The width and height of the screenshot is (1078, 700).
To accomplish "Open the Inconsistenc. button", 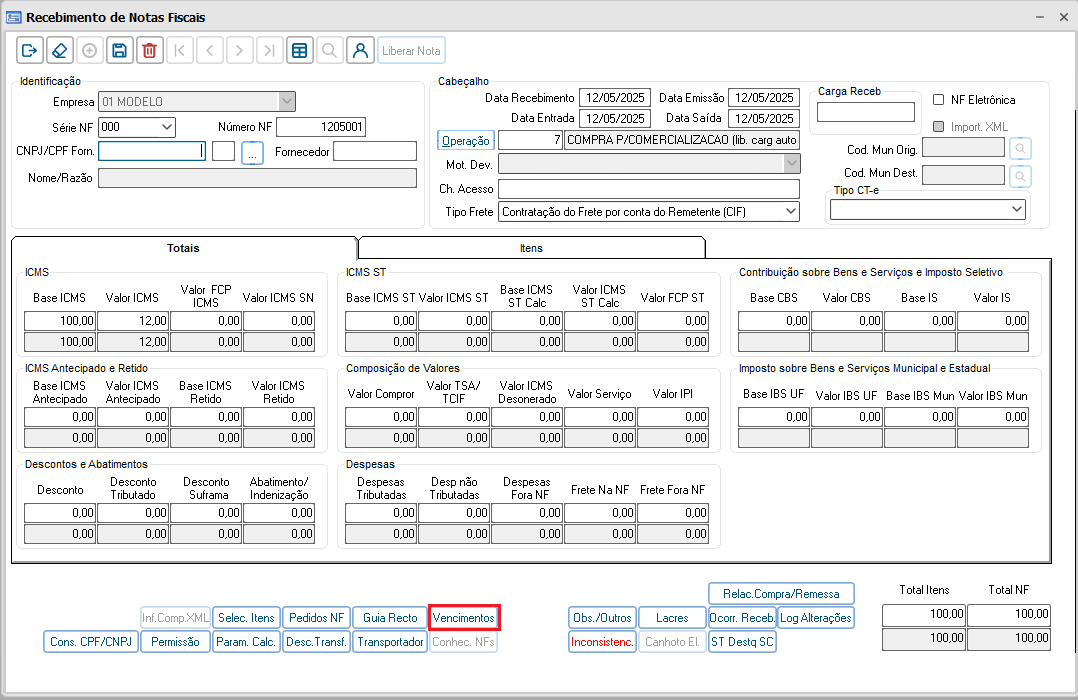I will pyautogui.click(x=602, y=642).
